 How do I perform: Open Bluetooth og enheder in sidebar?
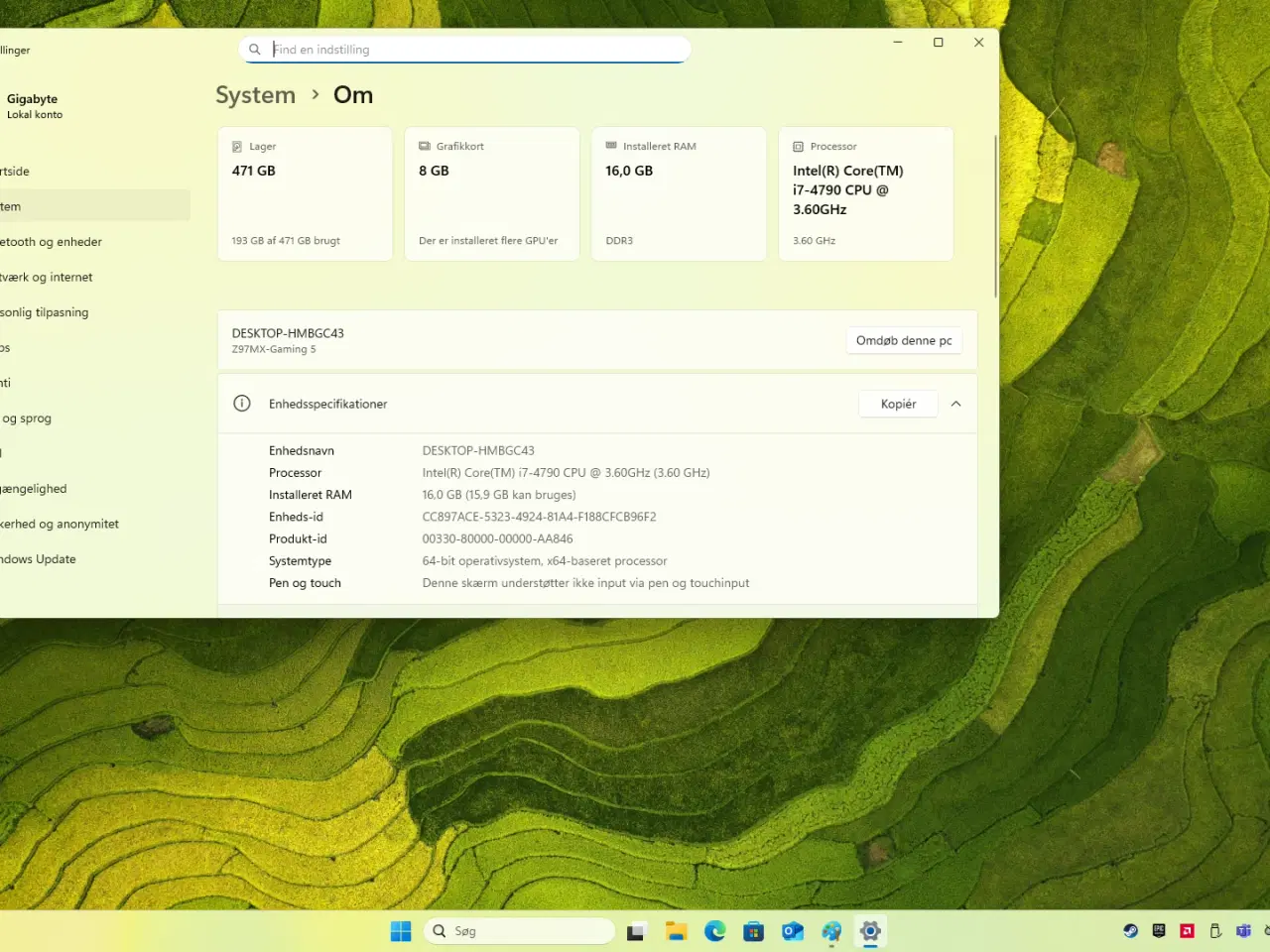pos(52,242)
